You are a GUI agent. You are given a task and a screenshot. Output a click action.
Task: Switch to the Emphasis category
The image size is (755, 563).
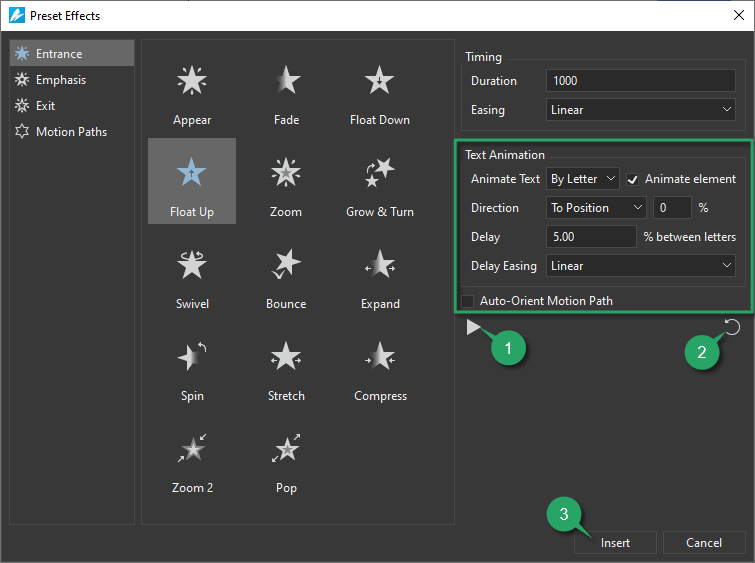(61, 80)
